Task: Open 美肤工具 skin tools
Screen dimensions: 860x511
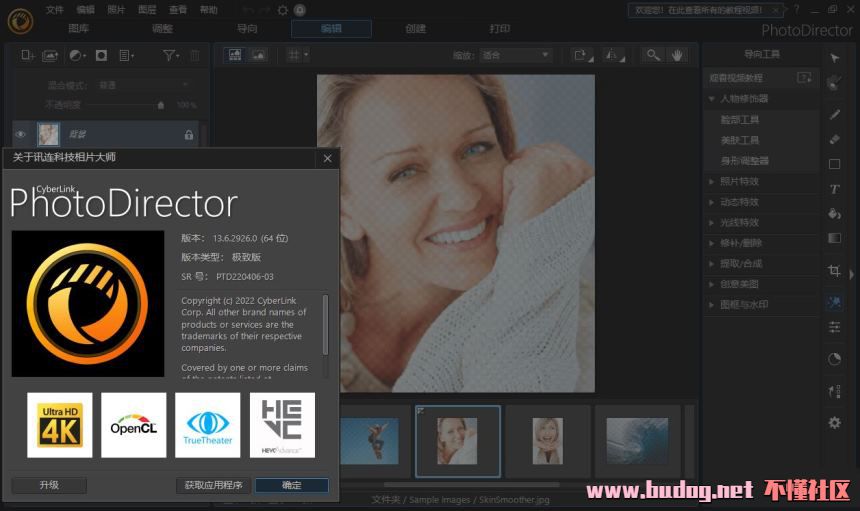Action: pyautogui.click(x=740, y=140)
